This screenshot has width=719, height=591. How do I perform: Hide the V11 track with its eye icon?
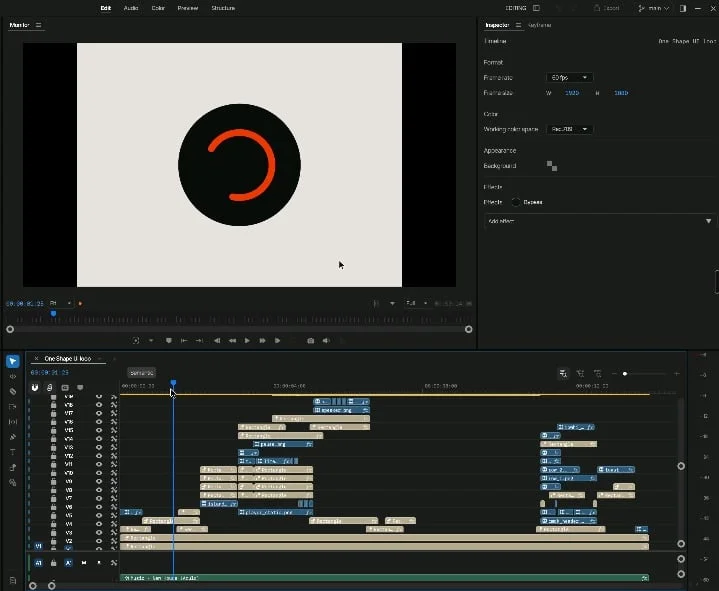coord(99,464)
